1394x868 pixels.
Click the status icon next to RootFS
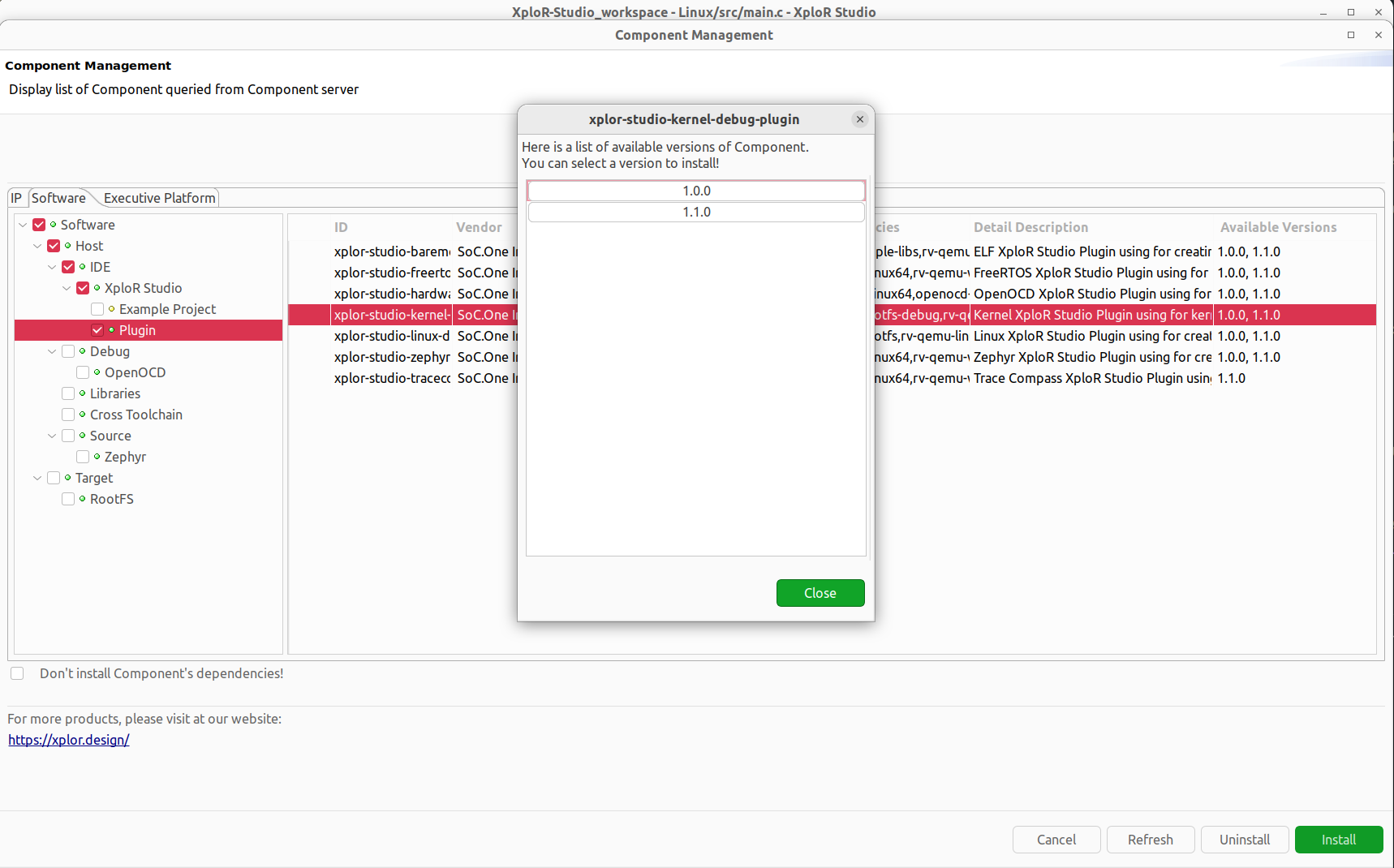coord(83,499)
